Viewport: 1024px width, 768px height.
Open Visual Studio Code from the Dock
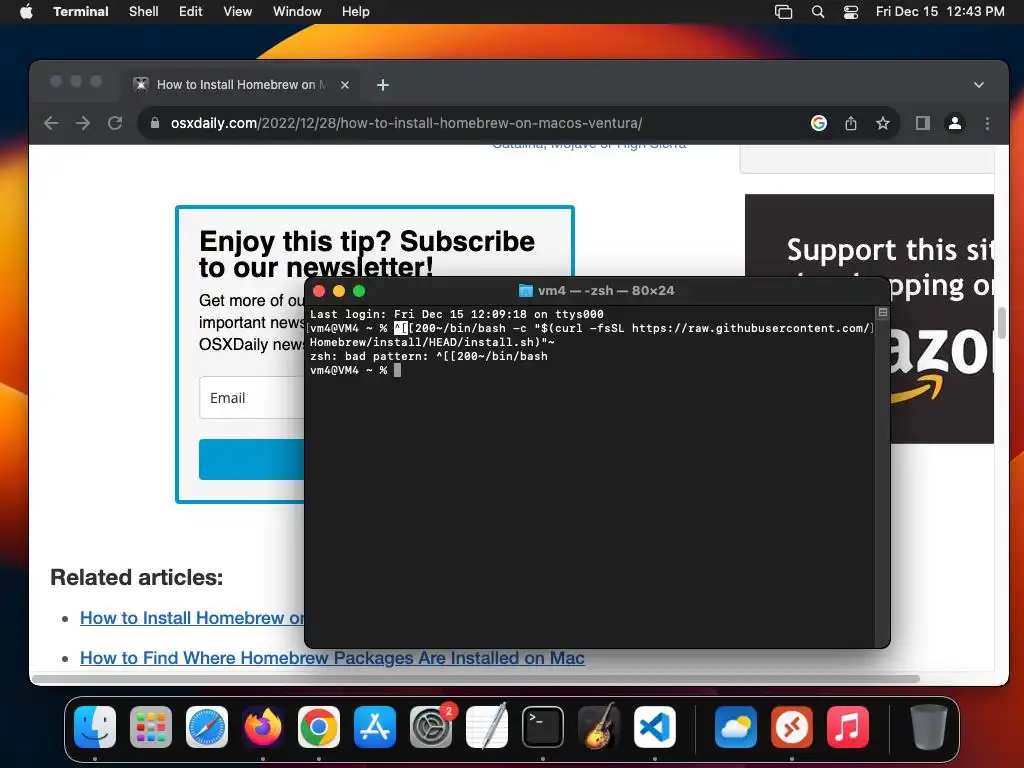point(655,727)
